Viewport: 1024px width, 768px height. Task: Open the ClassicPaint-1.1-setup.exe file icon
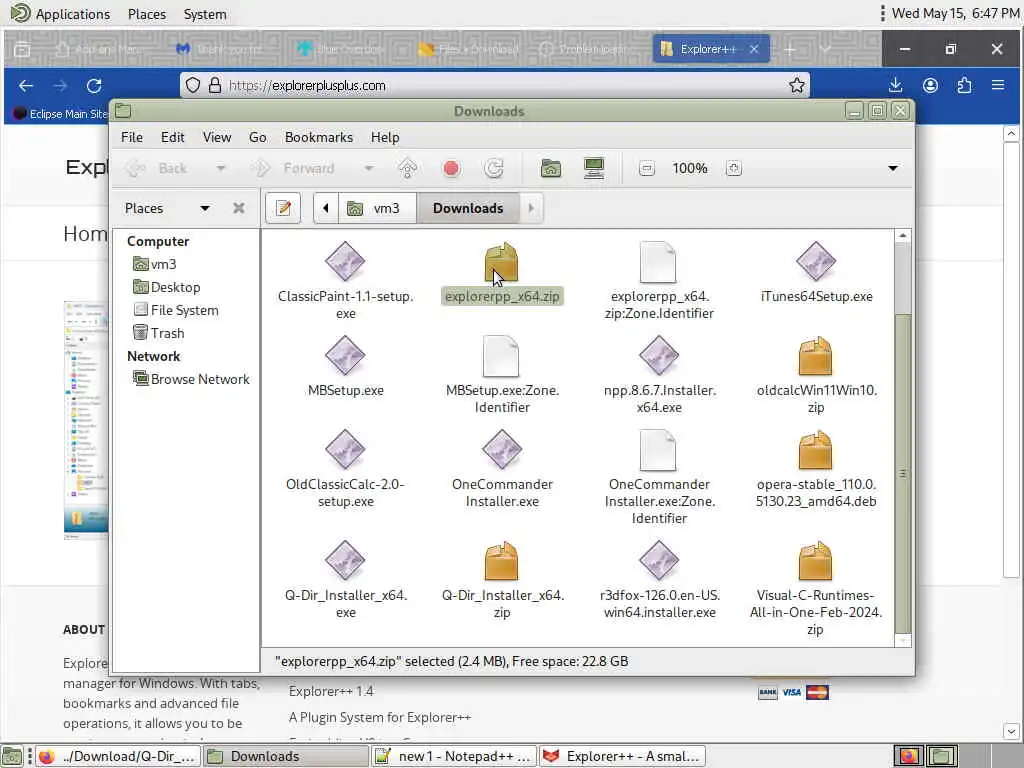tap(345, 262)
